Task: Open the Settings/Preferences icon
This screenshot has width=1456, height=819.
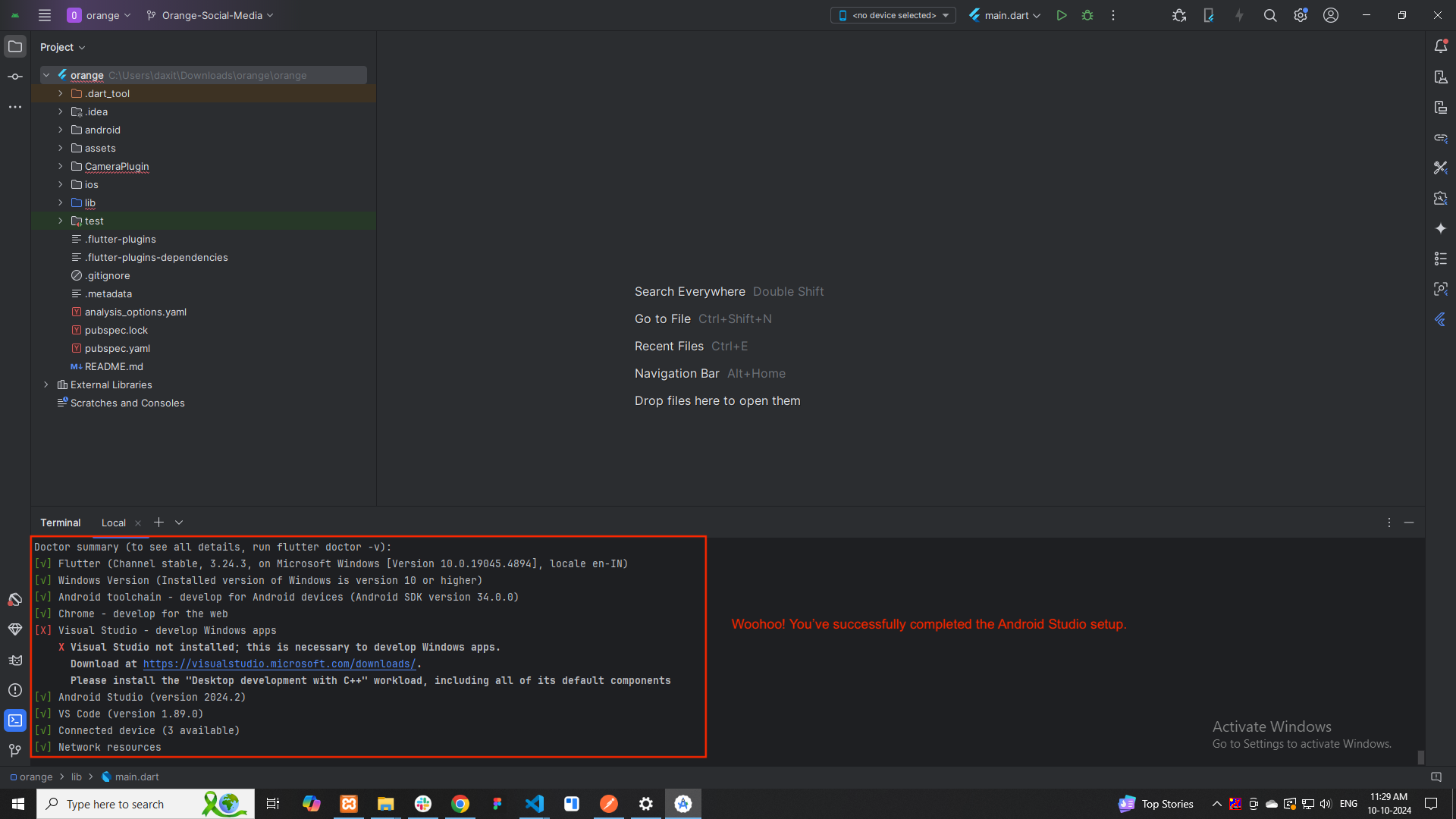Action: pyautogui.click(x=1301, y=15)
